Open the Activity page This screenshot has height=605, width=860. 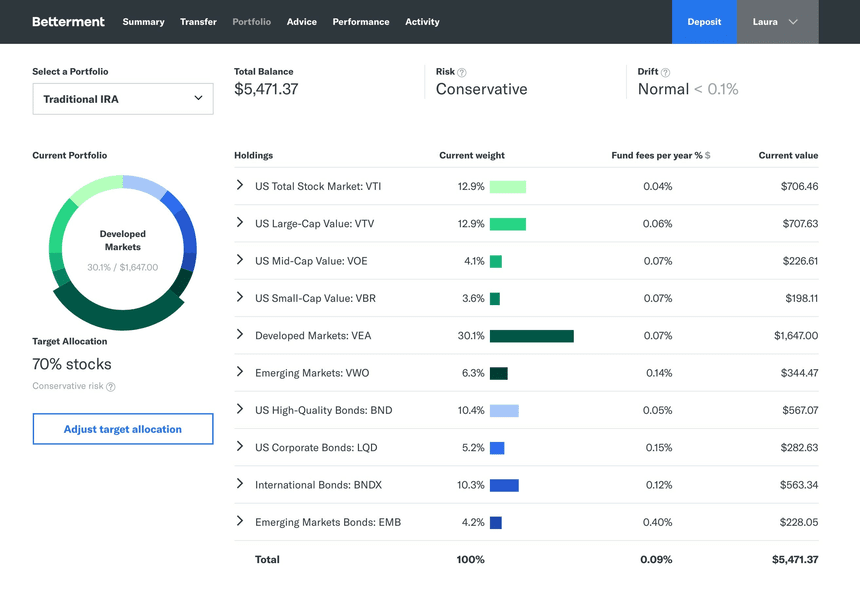coord(422,22)
